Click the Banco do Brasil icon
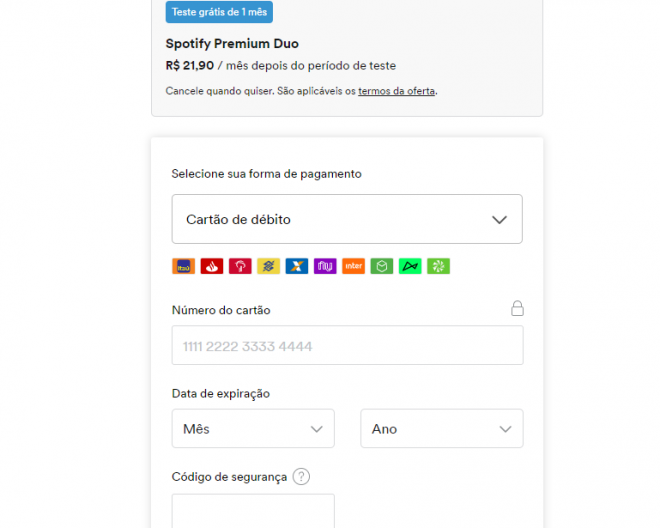 point(269,266)
